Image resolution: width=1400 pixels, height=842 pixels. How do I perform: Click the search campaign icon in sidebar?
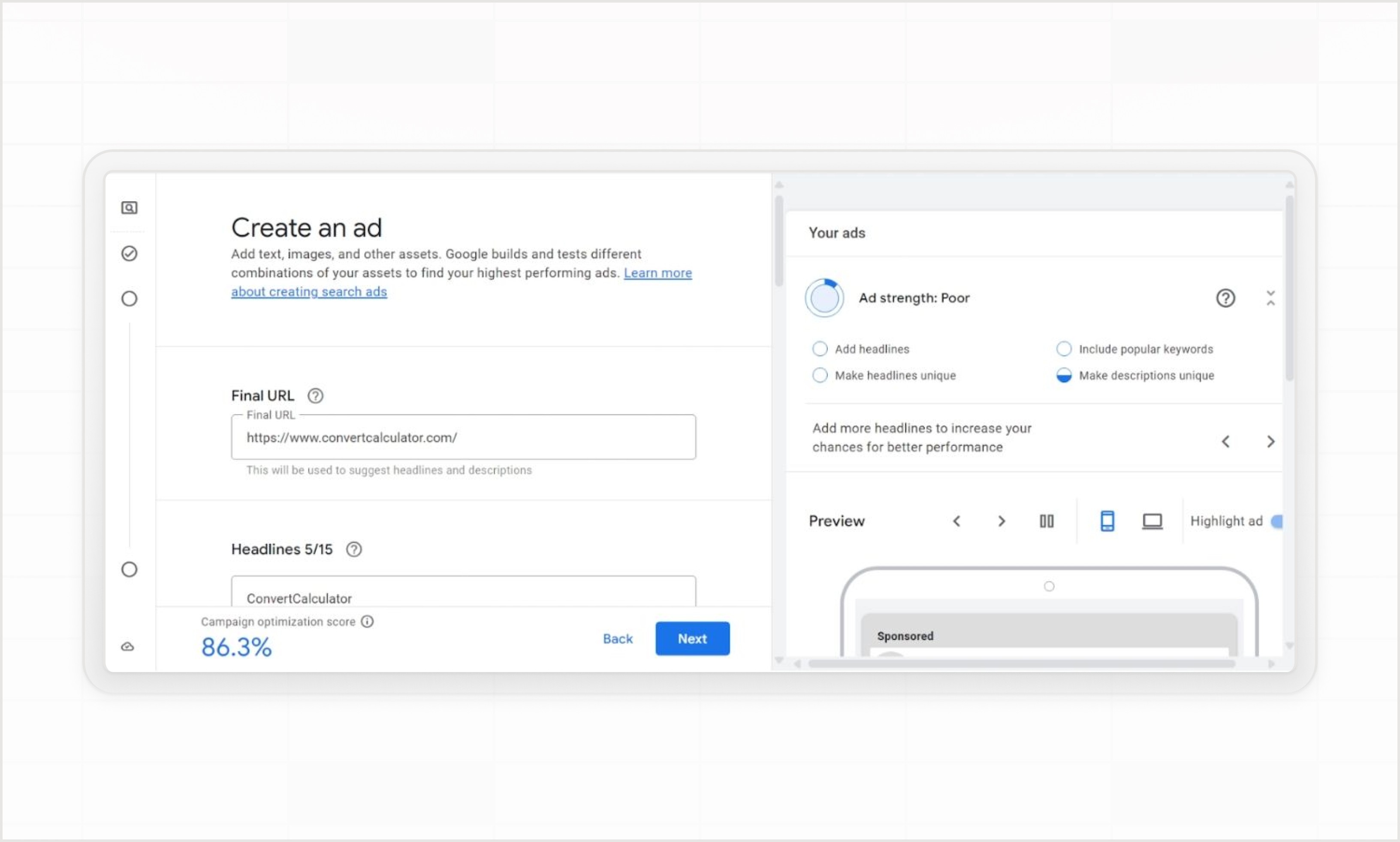pos(129,208)
